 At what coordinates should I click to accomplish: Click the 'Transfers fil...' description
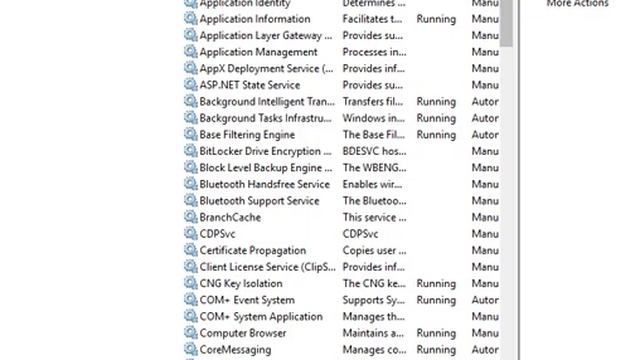(373, 102)
